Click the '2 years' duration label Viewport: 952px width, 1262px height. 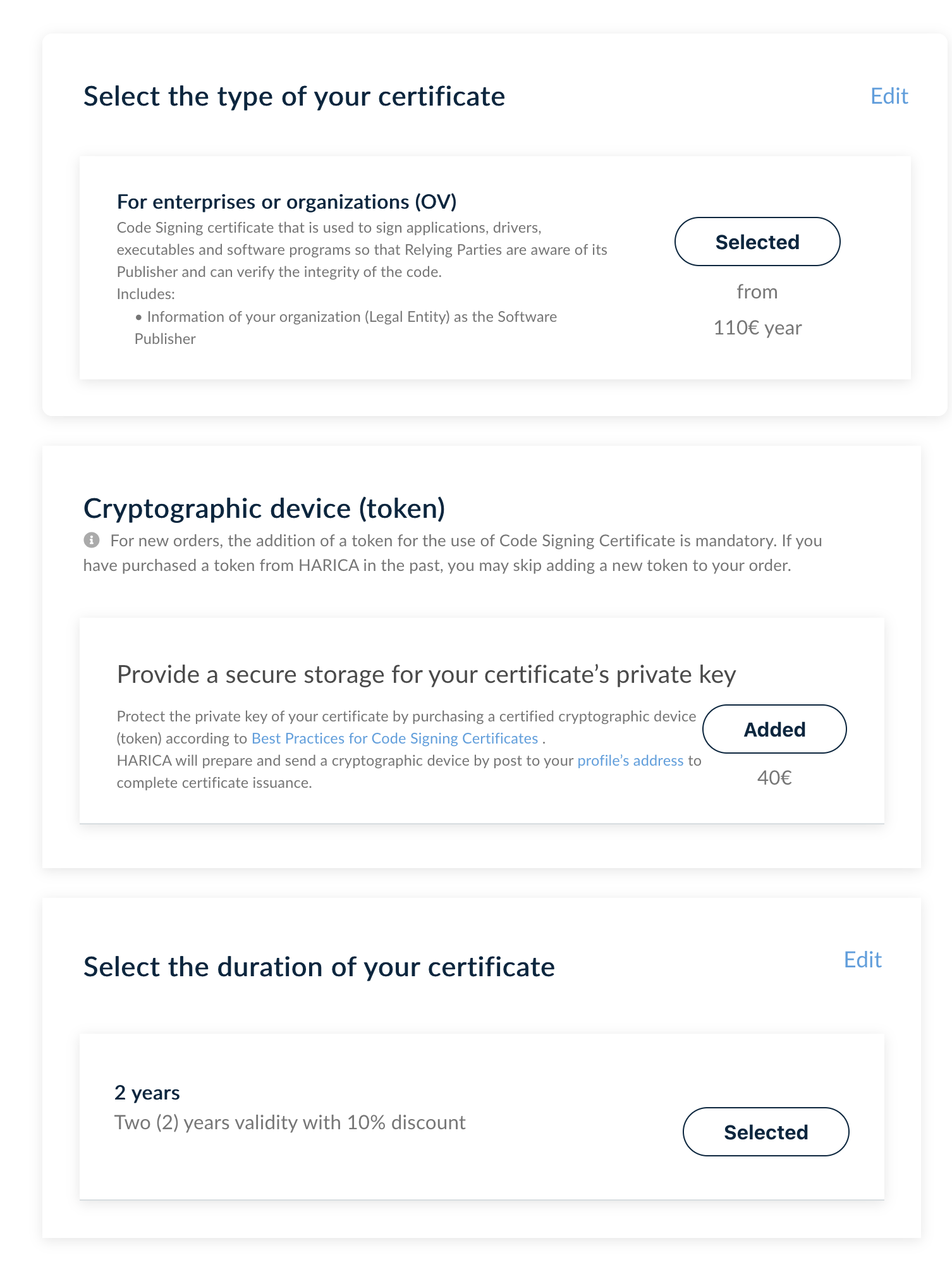(x=147, y=1093)
